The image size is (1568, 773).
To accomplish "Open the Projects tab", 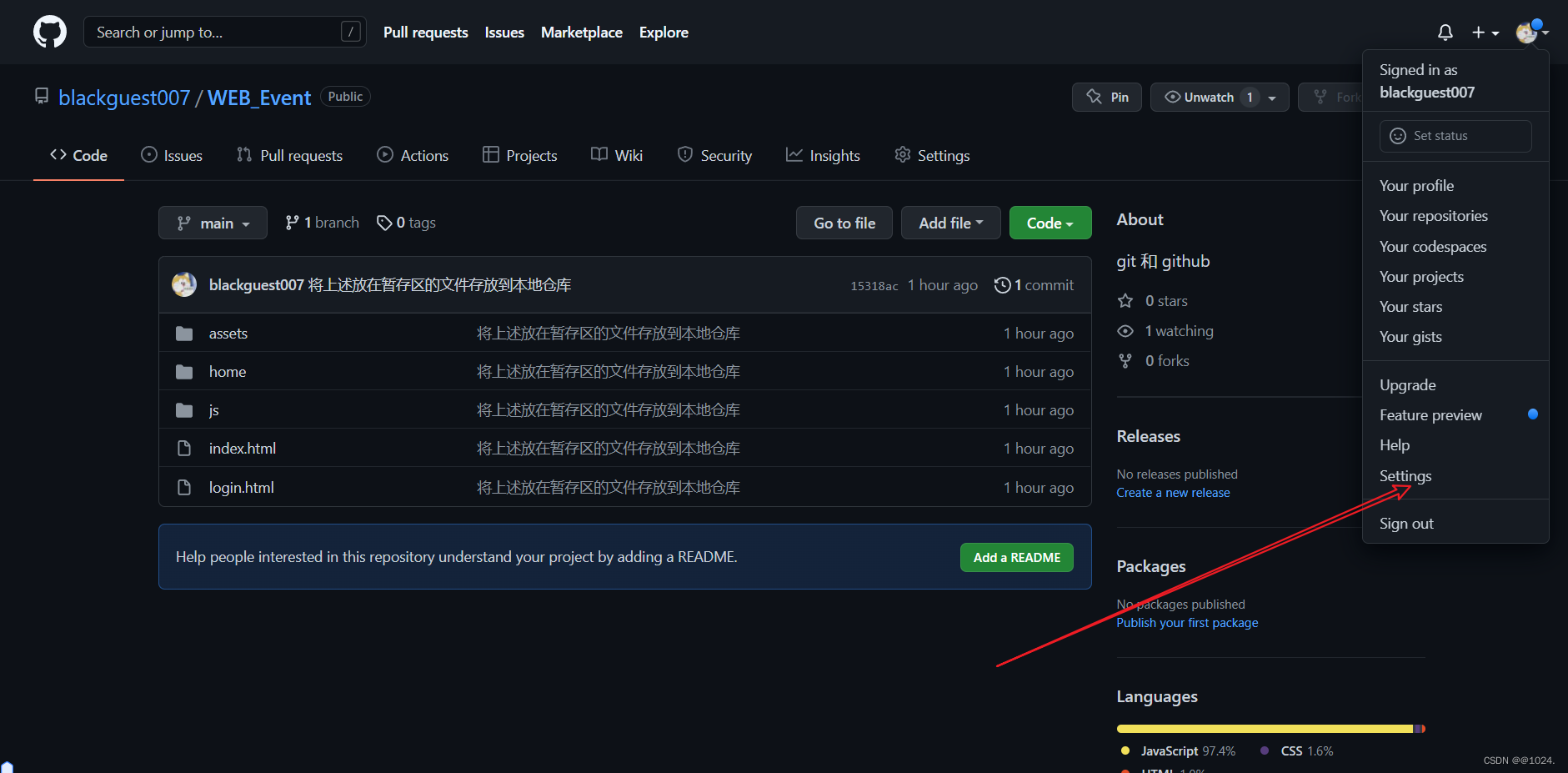I will coord(519,155).
